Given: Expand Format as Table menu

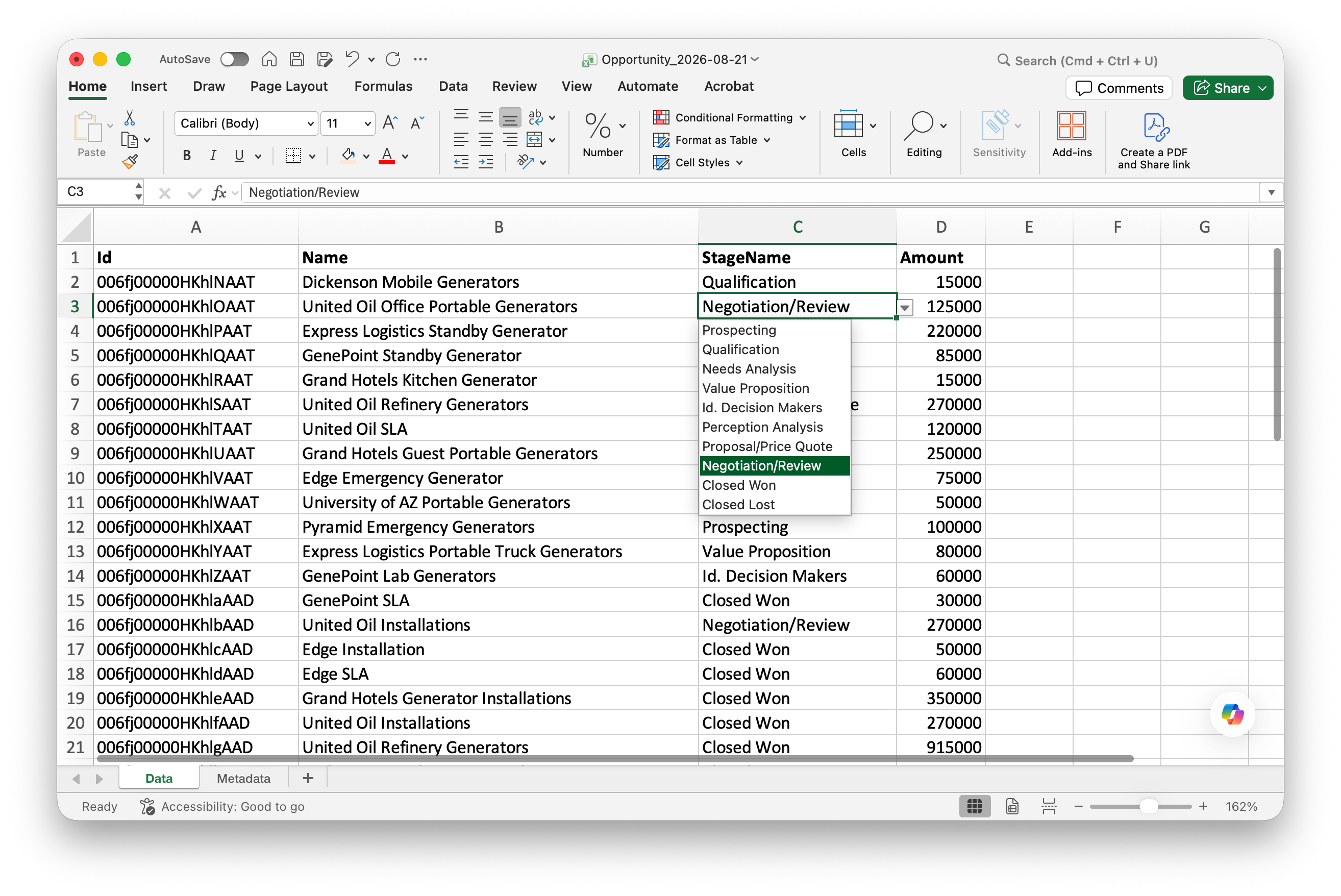Looking at the screenshot, I should [x=767, y=140].
